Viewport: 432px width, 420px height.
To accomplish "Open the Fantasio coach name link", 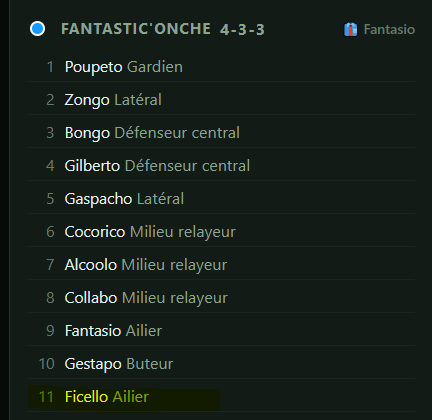I will coord(389,29).
